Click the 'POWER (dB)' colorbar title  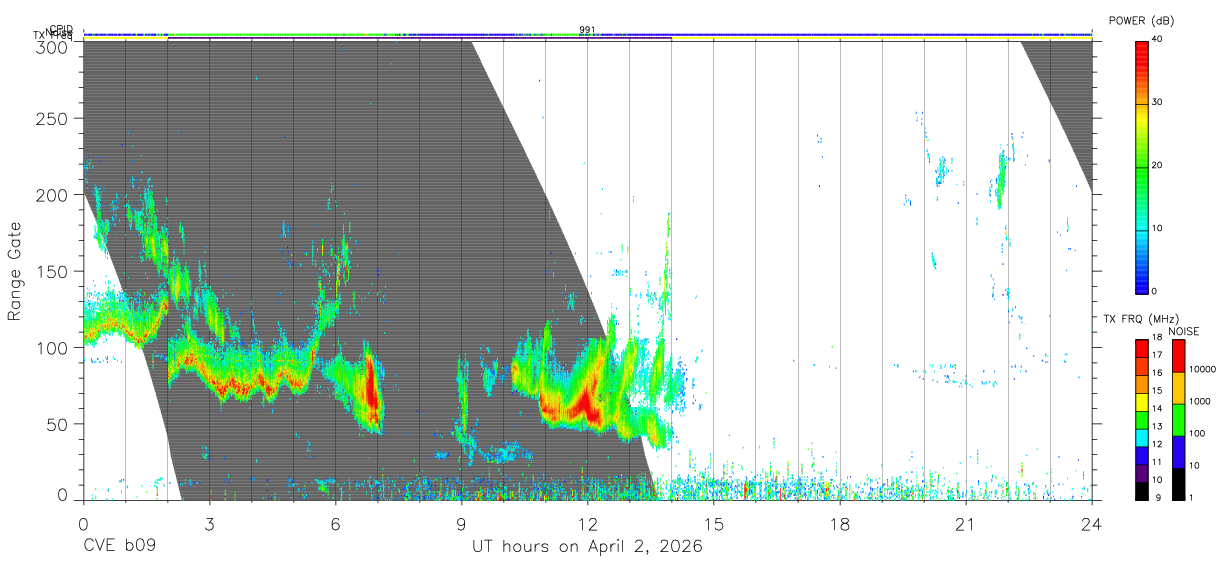click(1142, 21)
